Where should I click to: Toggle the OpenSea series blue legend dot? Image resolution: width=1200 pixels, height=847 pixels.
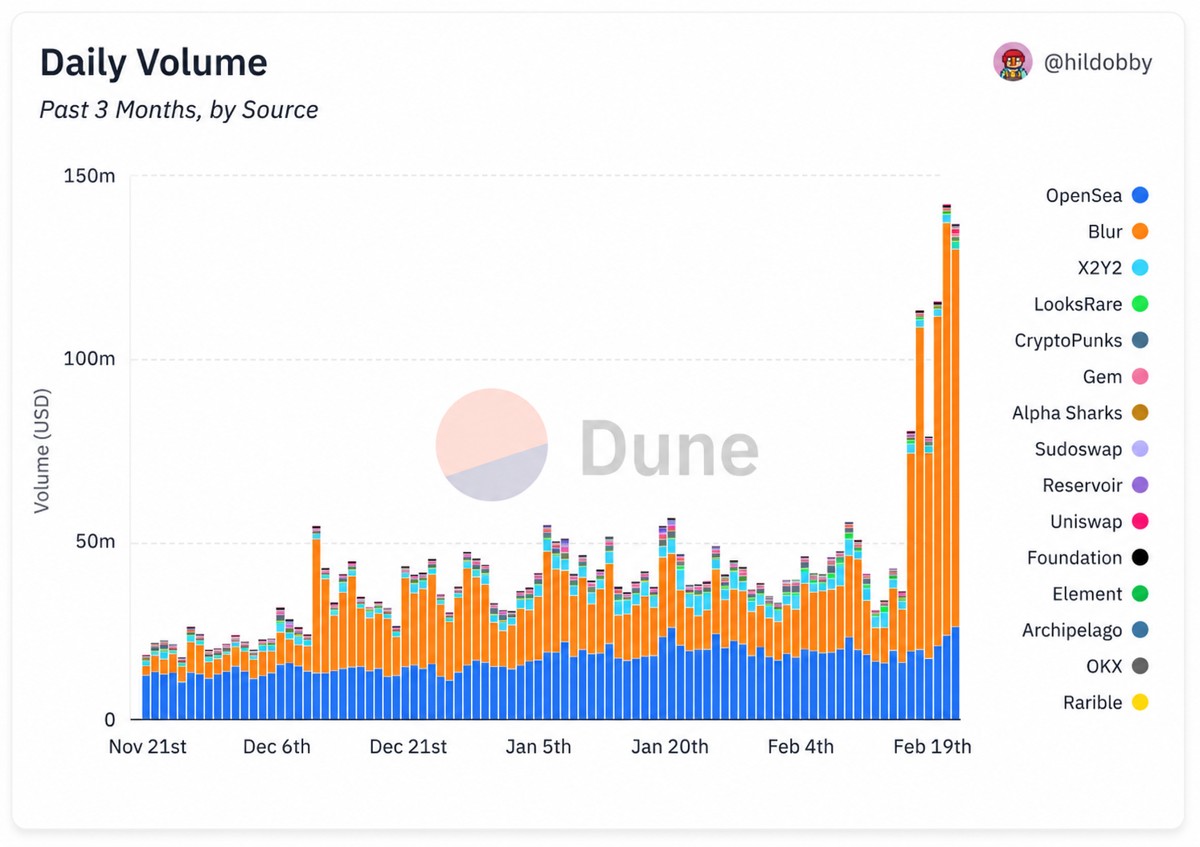1140,195
